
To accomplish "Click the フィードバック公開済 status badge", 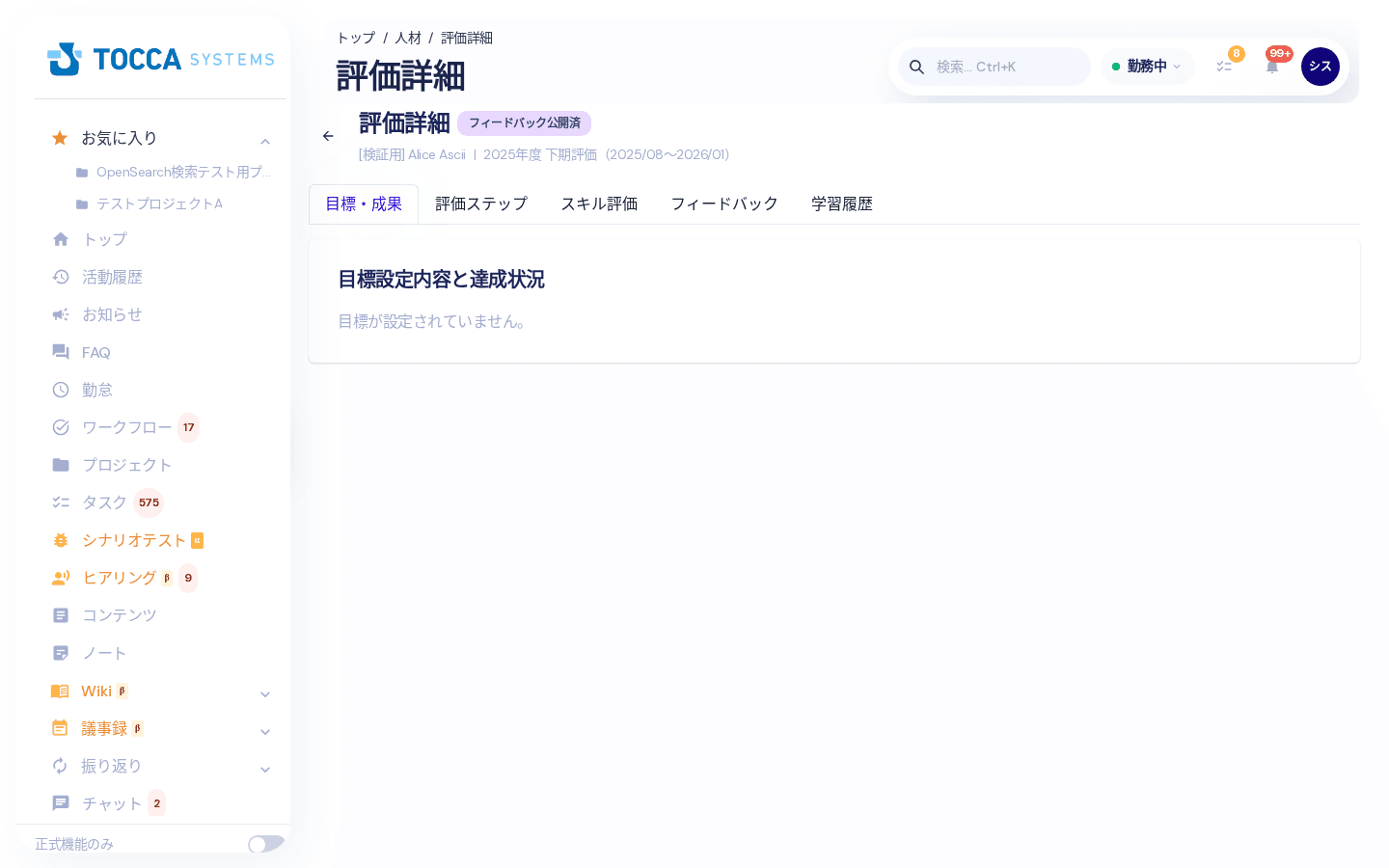I will (524, 123).
